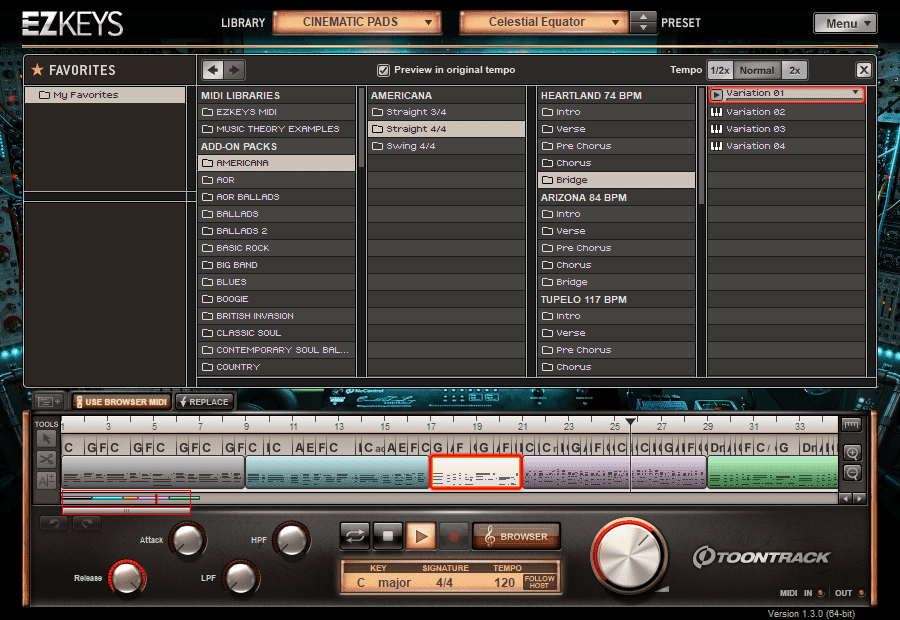
Task: Click the LPF knob
Action: (240, 578)
